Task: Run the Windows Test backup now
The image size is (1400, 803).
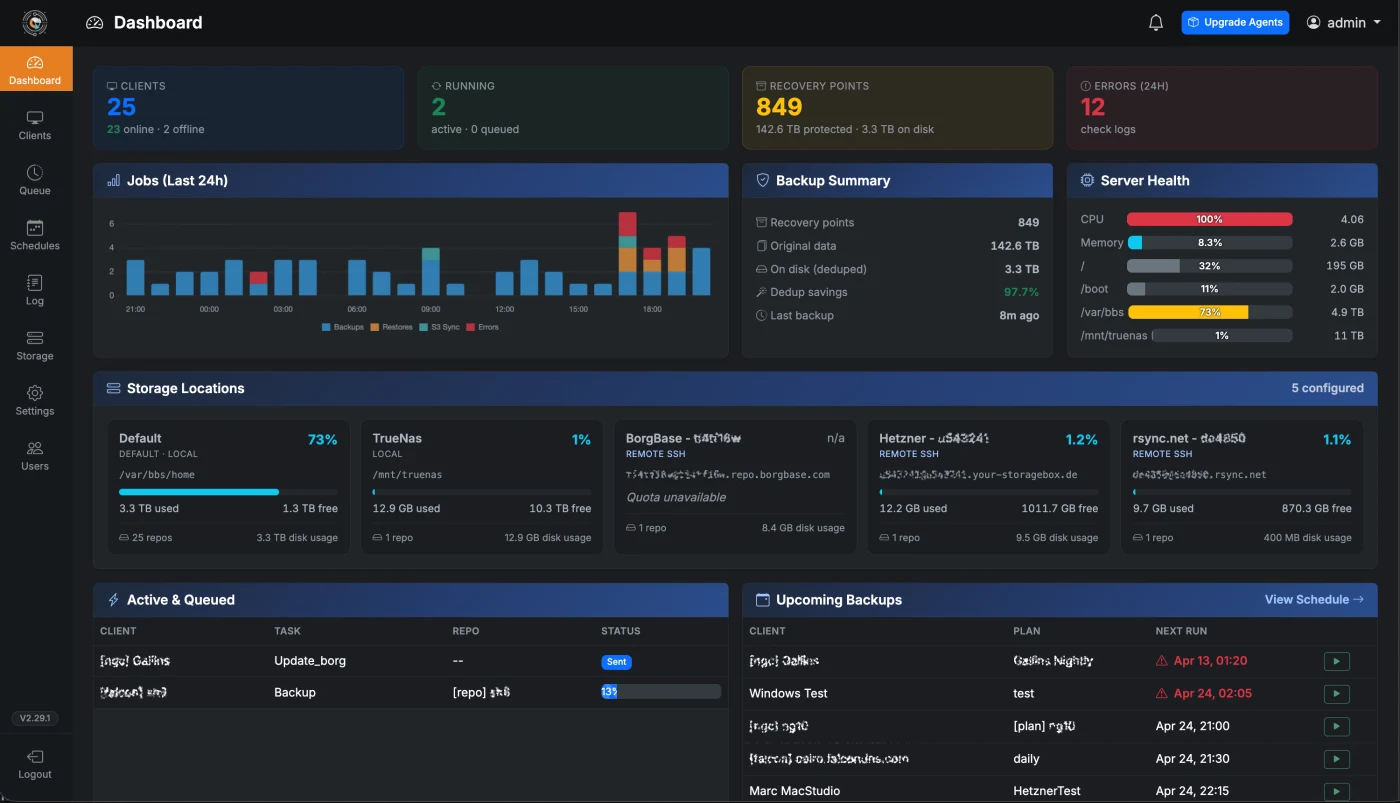Action: pos(1336,693)
